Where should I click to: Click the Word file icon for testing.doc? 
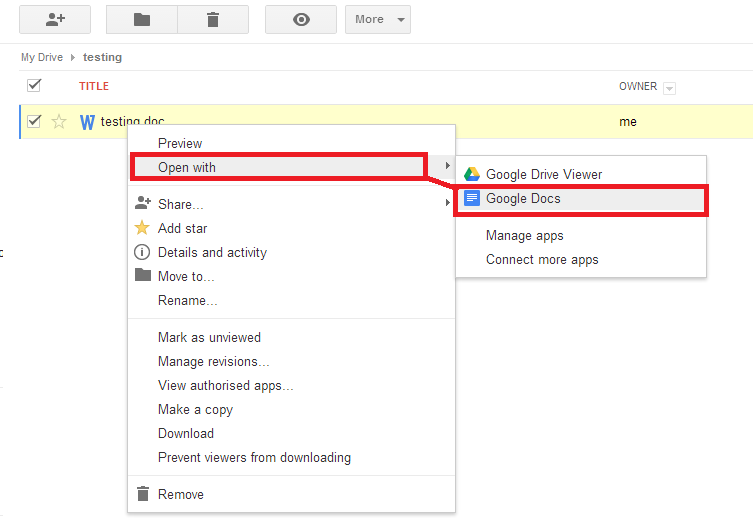tap(87, 122)
